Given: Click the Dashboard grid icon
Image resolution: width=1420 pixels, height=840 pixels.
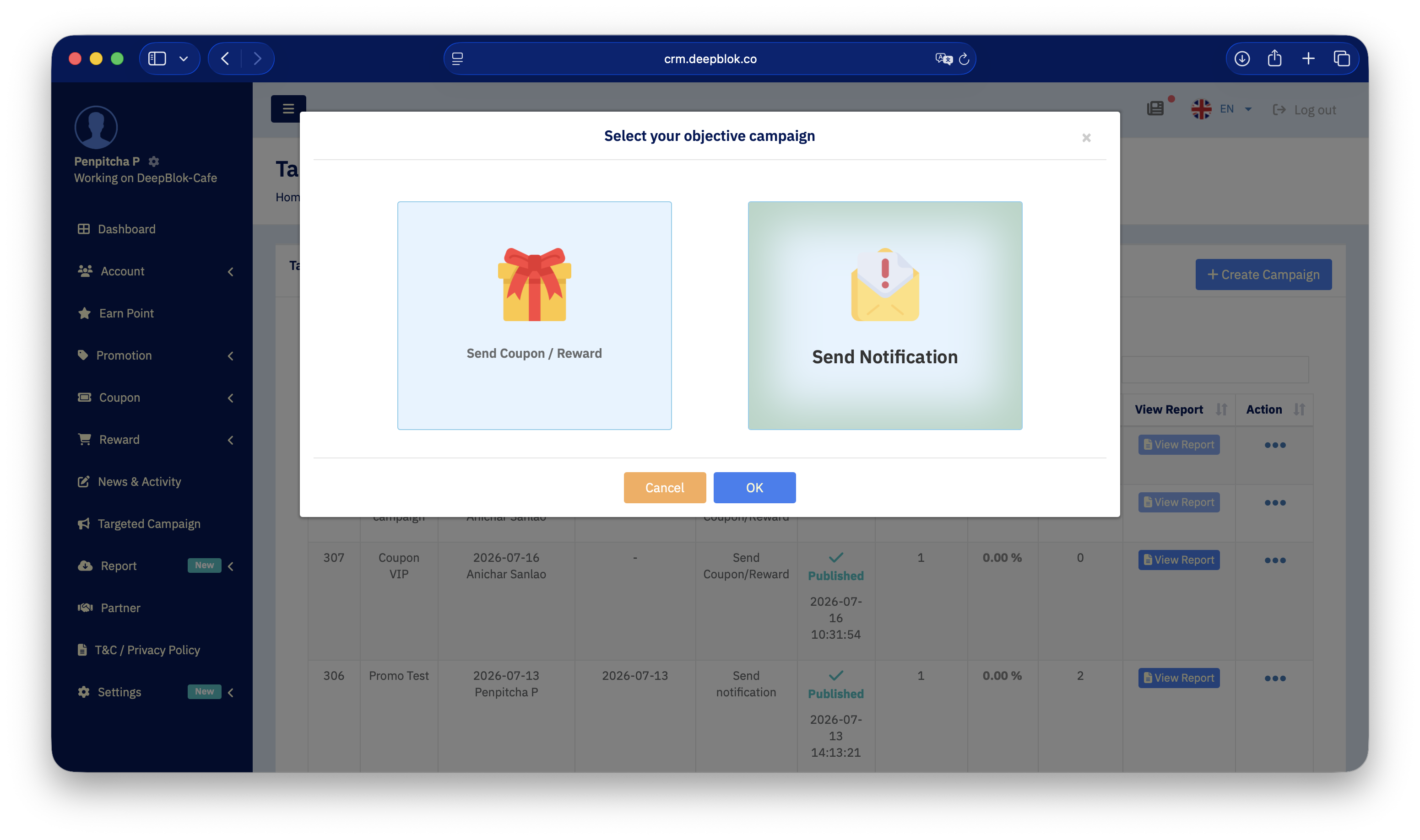Looking at the screenshot, I should tap(84, 229).
